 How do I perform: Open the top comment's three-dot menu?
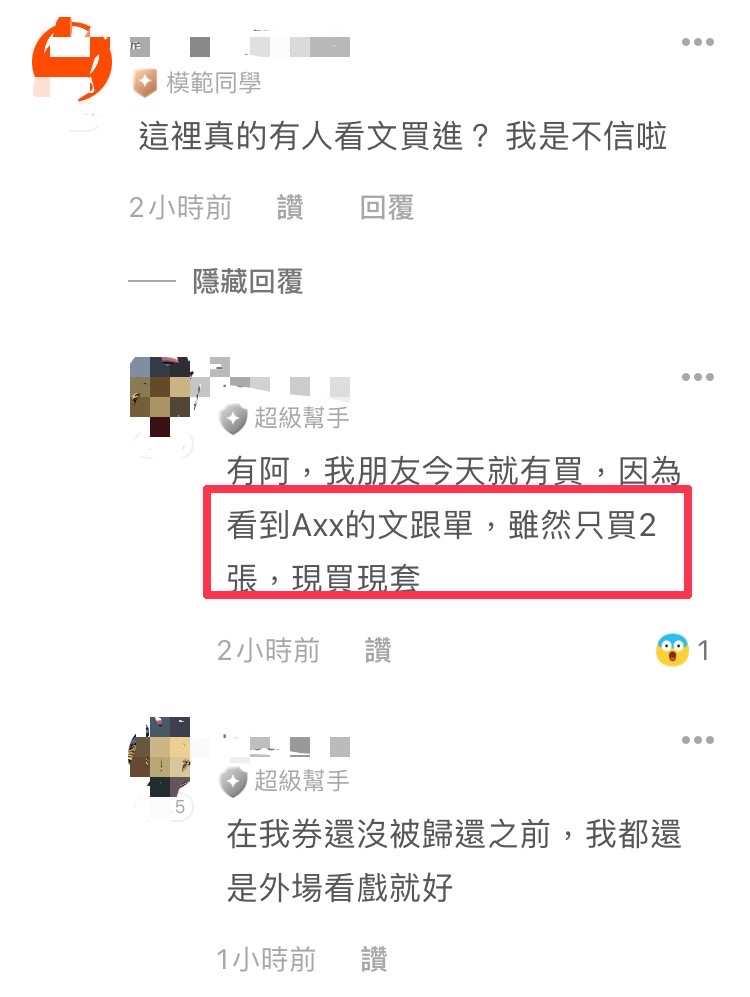[x=697, y=43]
